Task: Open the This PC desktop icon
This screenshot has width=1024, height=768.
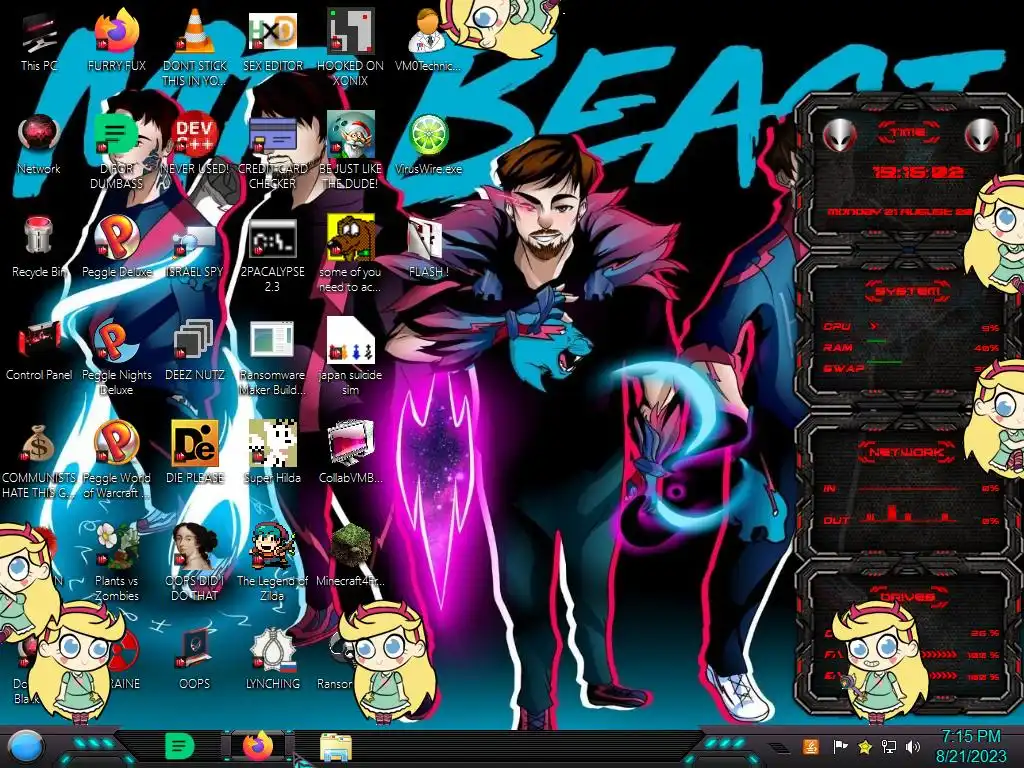Action: [39, 42]
